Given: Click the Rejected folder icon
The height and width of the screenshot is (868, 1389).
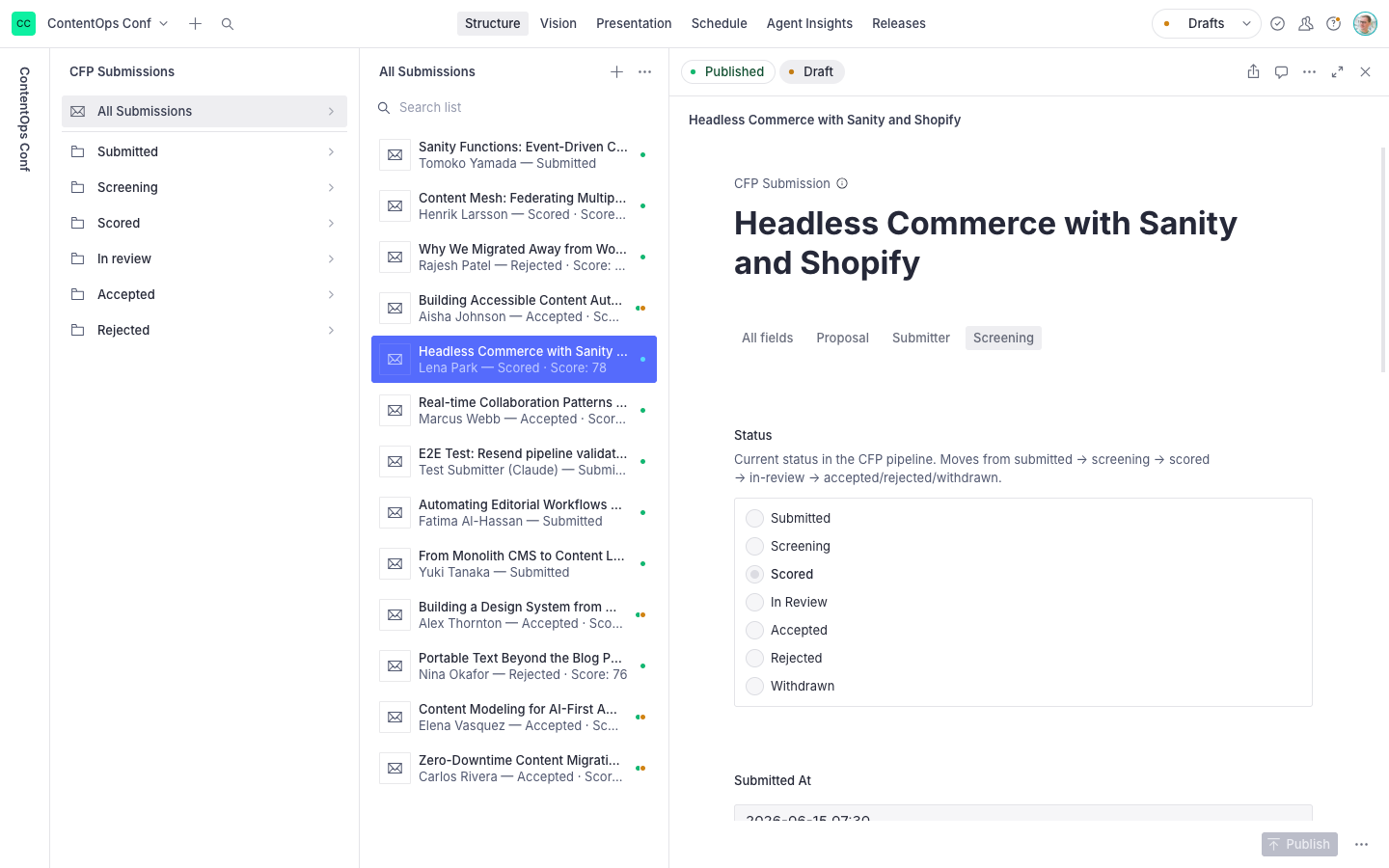Looking at the screenshot, I should click(78, 330).
